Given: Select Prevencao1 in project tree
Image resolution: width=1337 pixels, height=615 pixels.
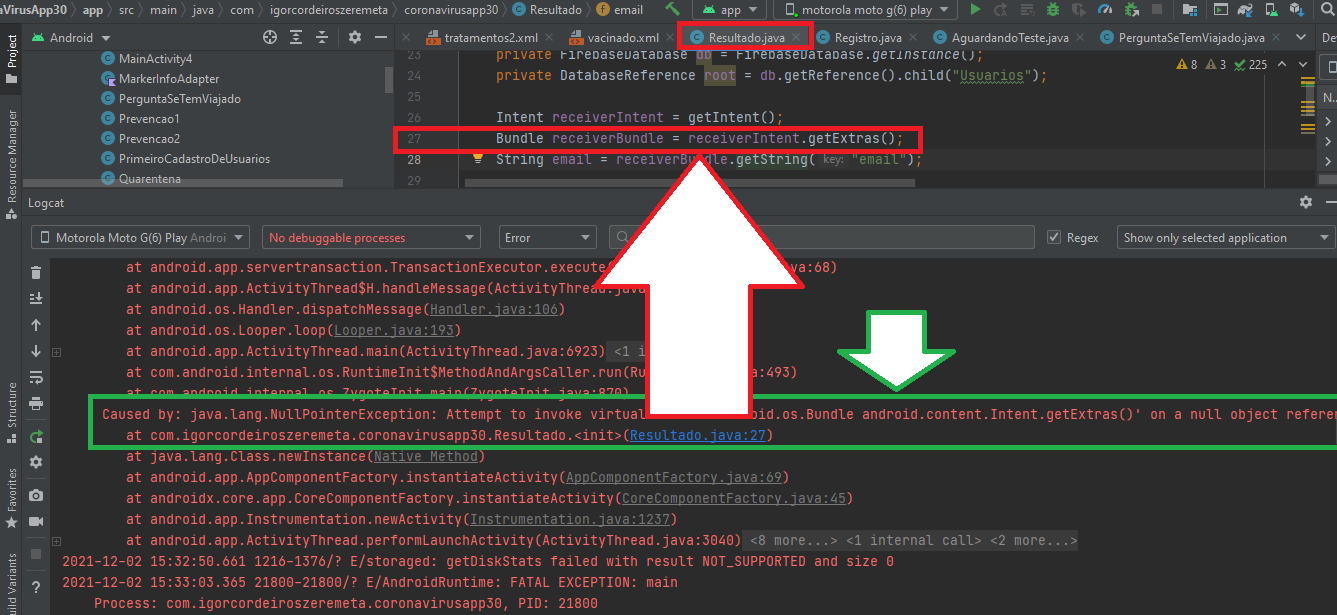Looking at the screenshot, I should pos(149,118).
